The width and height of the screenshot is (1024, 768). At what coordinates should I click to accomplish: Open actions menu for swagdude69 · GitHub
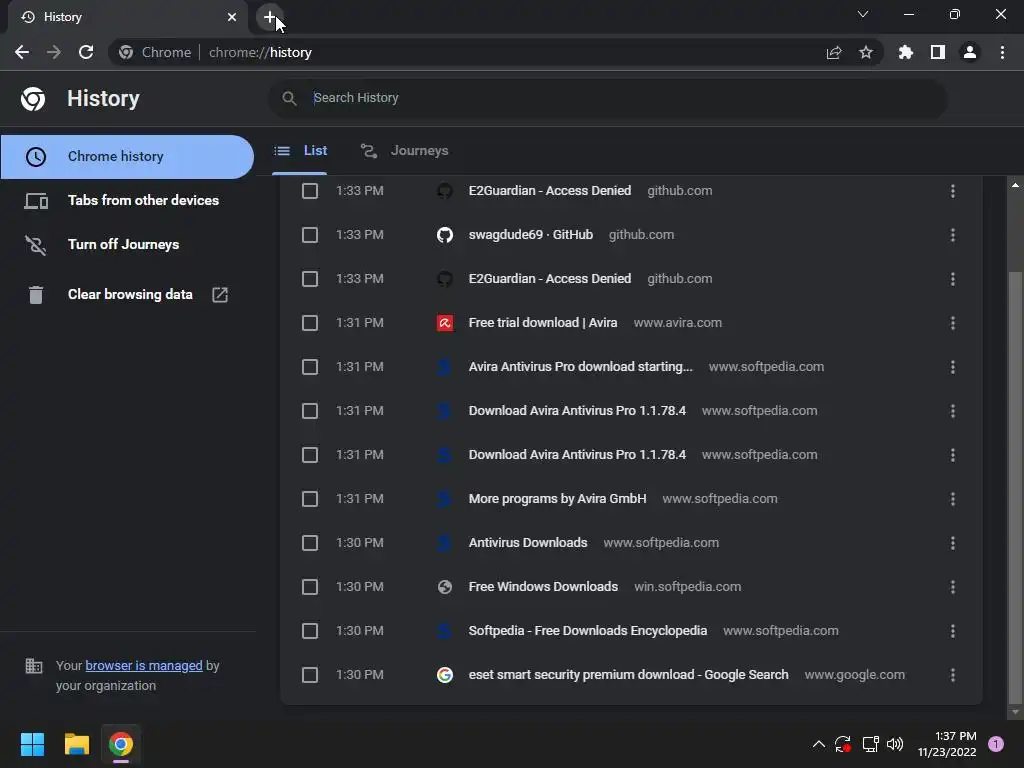(953, 235)
